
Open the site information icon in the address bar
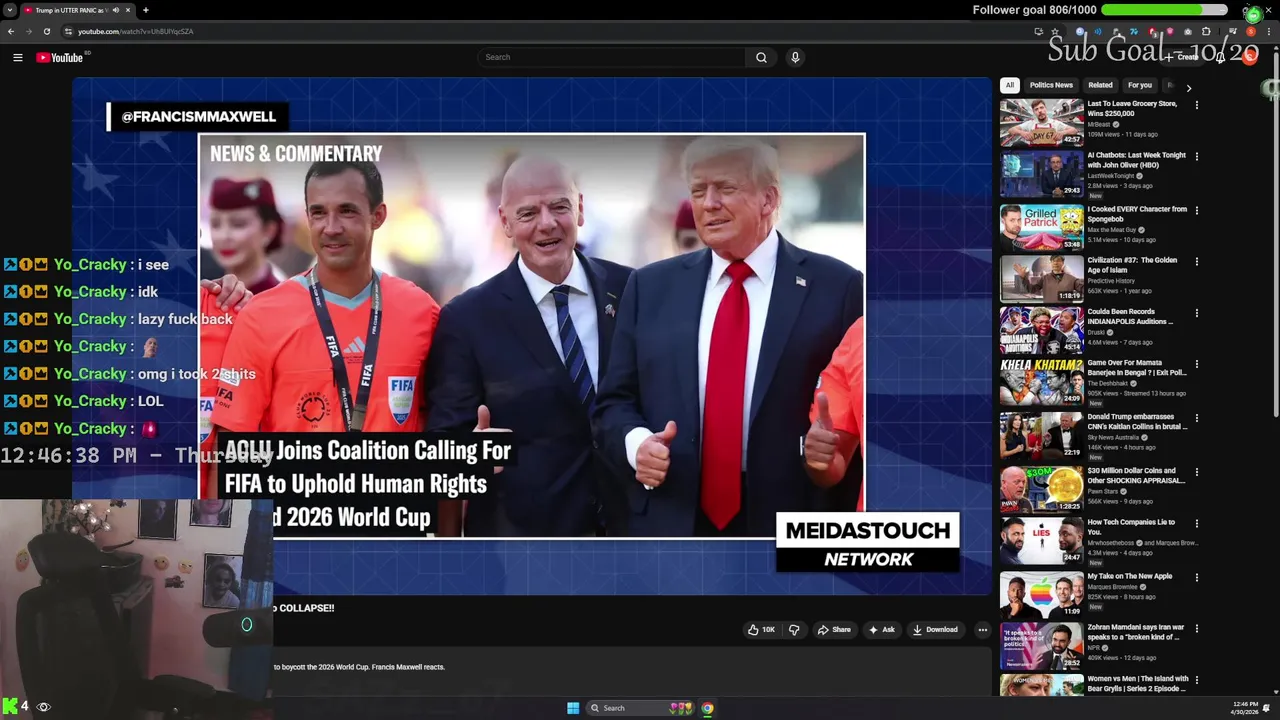tap(68, 31)
